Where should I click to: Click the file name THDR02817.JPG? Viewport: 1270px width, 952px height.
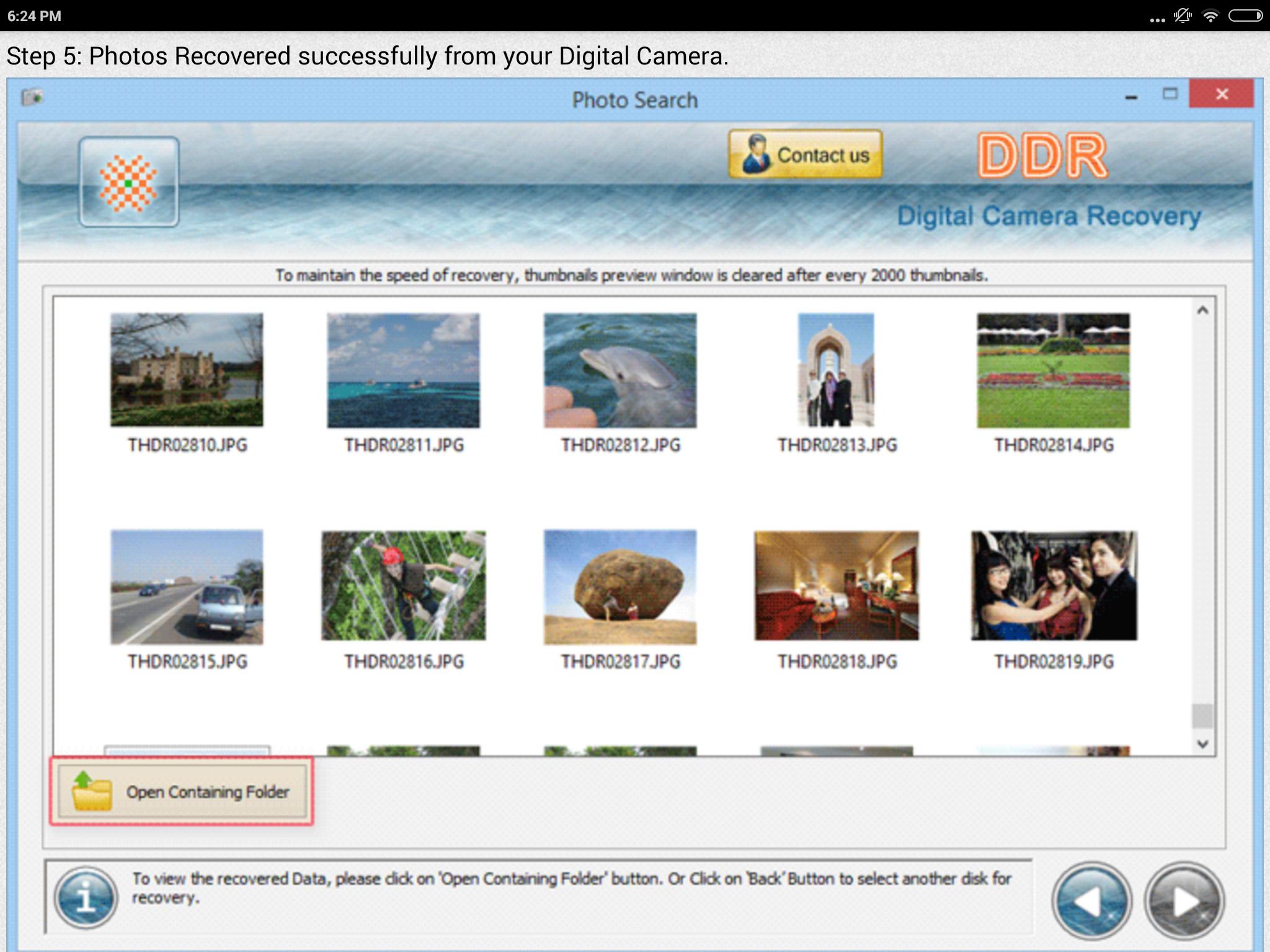click(621, 662)
